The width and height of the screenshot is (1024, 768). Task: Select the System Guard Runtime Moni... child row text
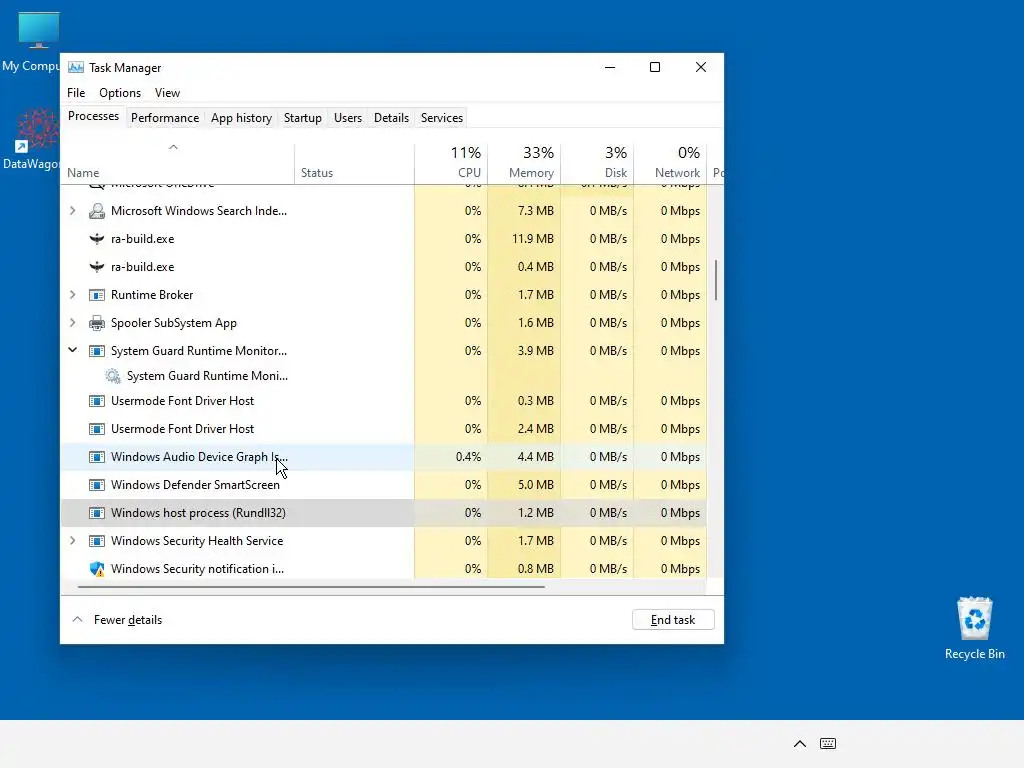tap(207, 376)
